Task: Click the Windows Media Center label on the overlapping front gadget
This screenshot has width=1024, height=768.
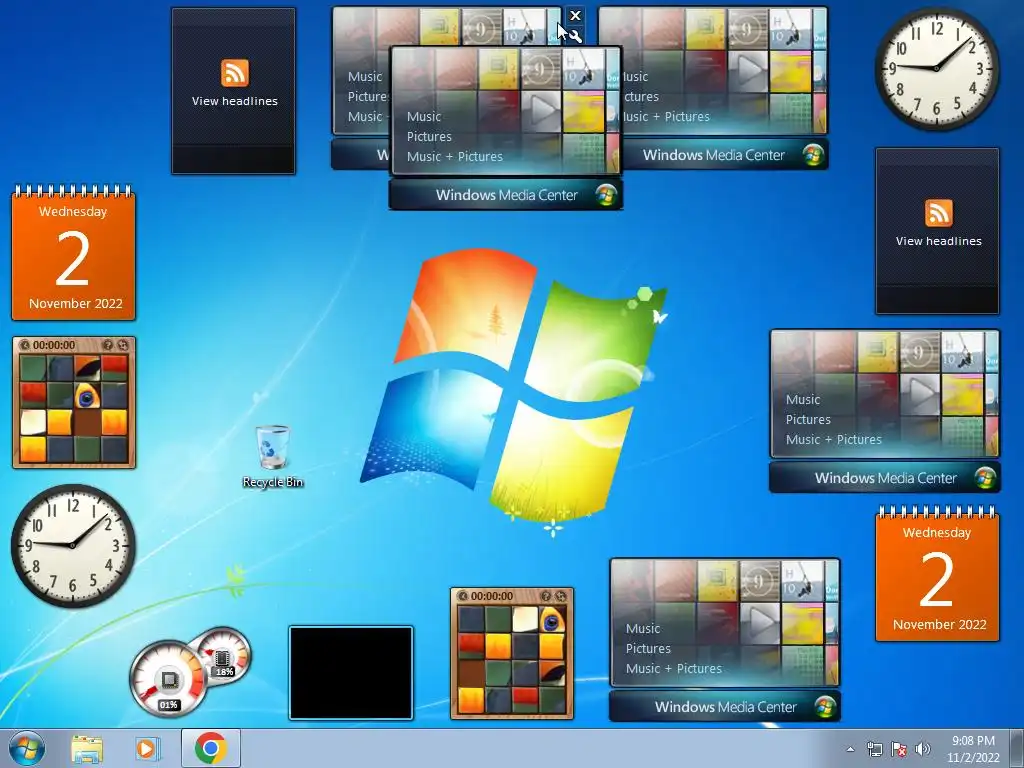Action: 507,195
